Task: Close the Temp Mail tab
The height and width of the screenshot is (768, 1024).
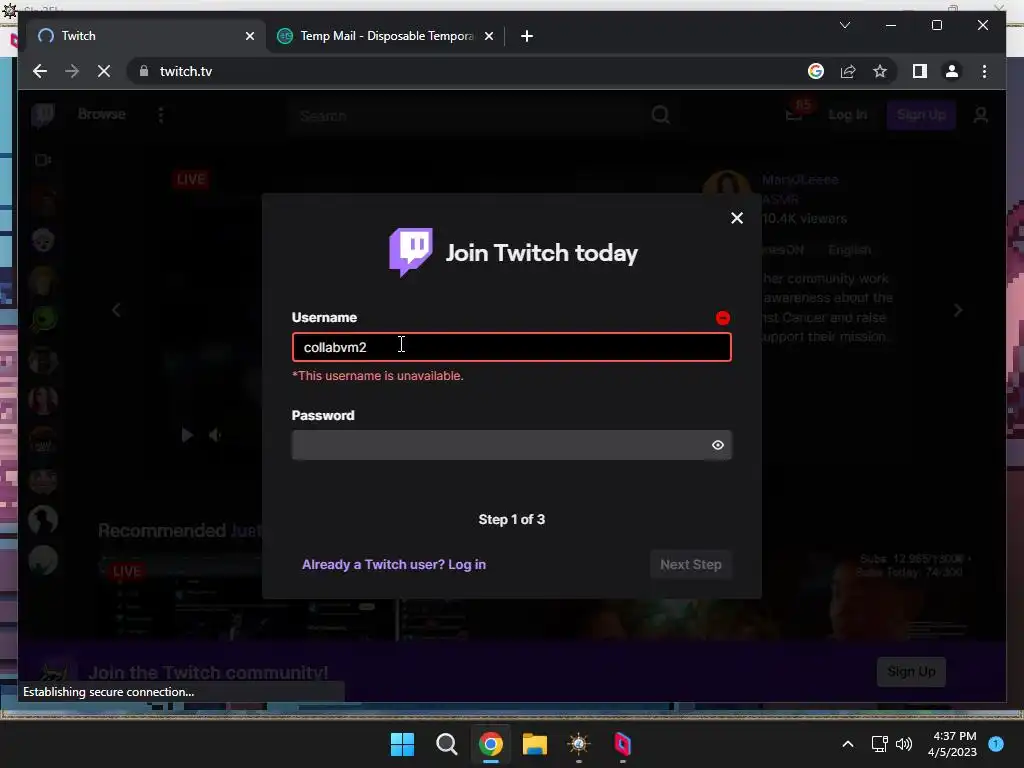Action: [488, 36]
